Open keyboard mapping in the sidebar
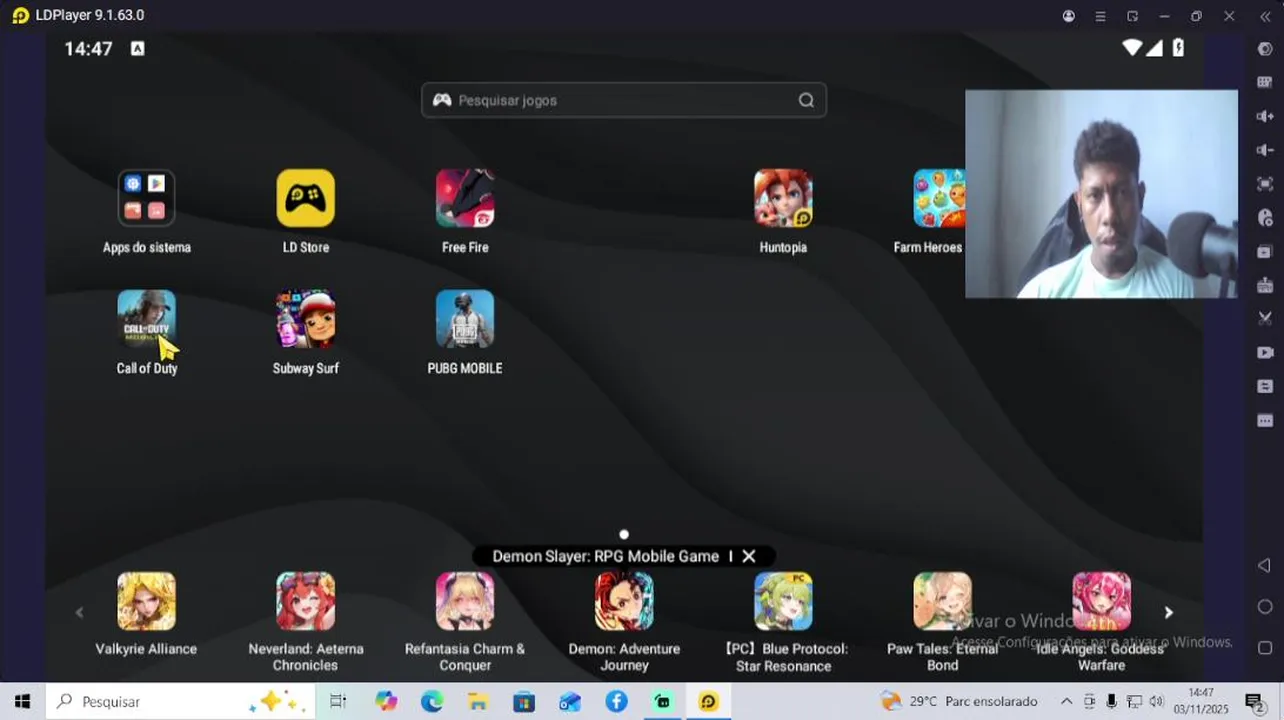1284x720 pixels. pyautogui.click(x=1264, y=82)
